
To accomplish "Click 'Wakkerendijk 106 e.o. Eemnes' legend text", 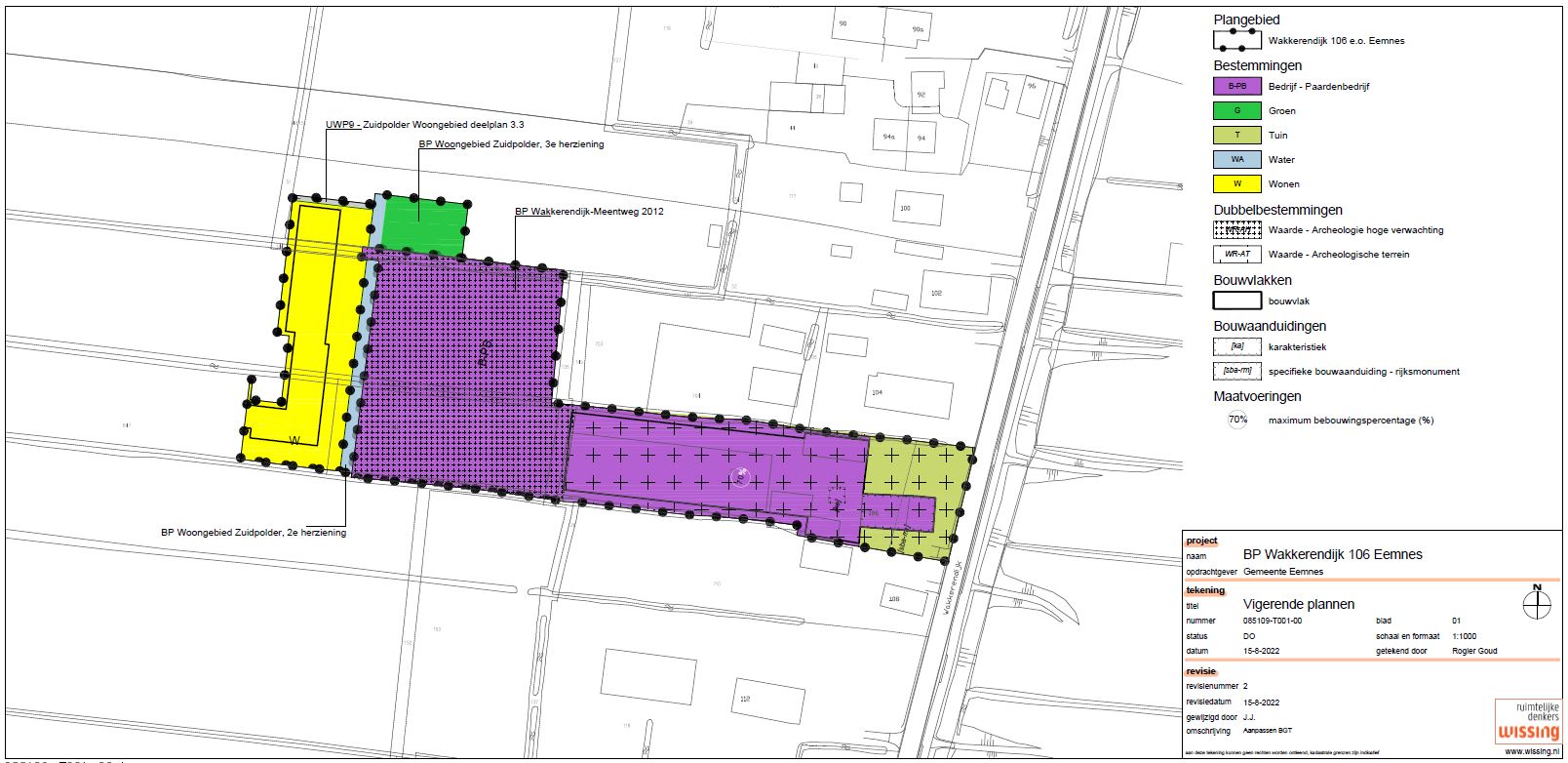I will tap(1336, 41).
